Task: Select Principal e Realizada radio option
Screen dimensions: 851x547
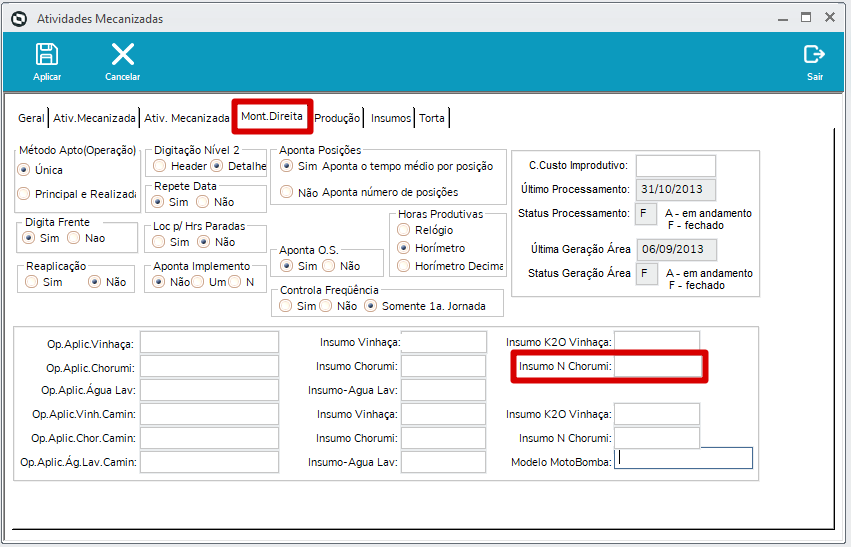Action: (x=23, y=194)
